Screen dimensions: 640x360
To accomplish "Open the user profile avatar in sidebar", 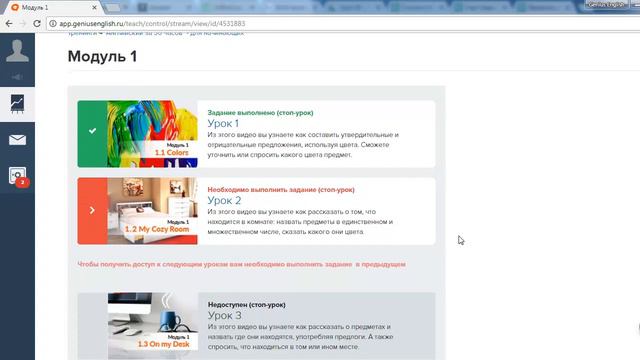I will coord(18,51).
